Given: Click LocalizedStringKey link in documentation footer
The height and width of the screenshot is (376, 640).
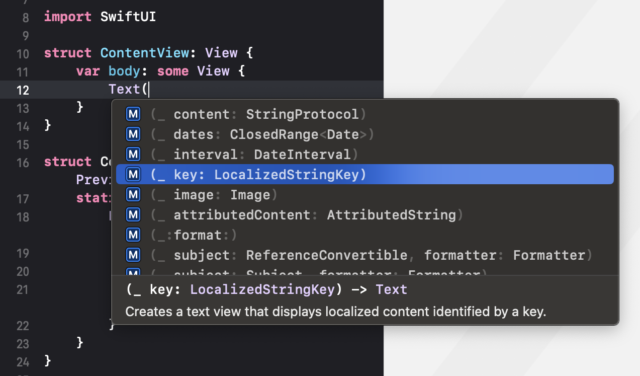Looking at the screenshot, I should tap(262, 289).
